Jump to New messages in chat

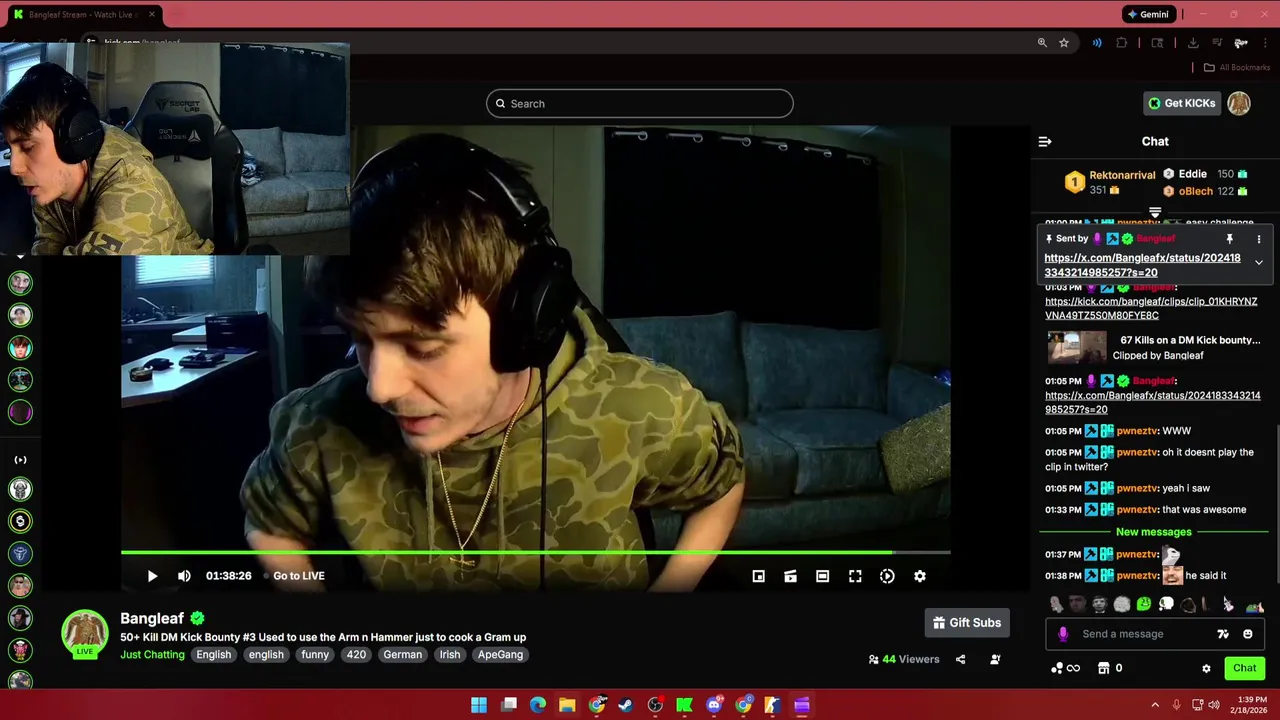(x=1154, y=532)
